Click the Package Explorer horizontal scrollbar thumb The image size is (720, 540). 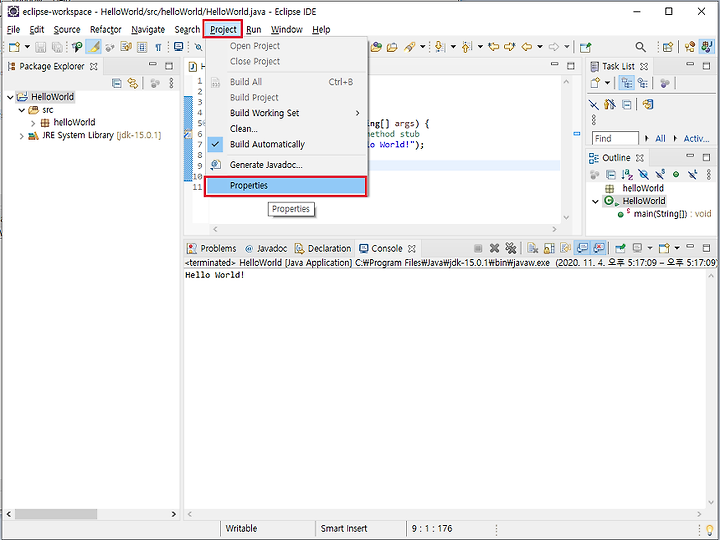(x=56, y=514)
